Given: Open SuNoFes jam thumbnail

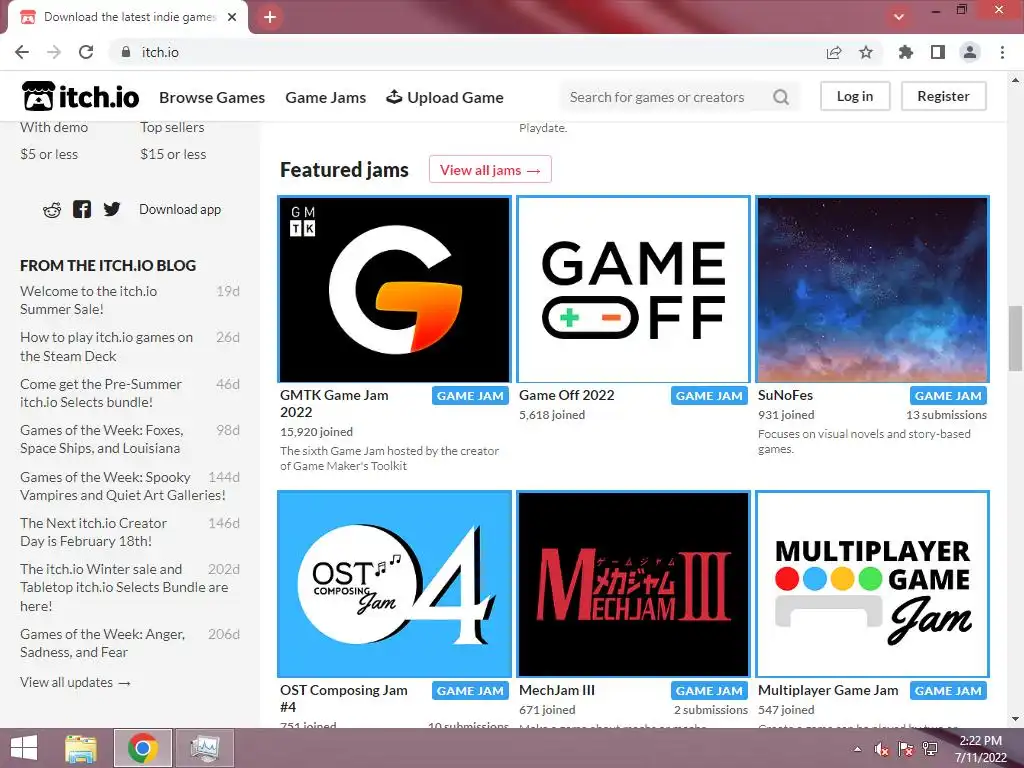Looking at the screenshot, I should 872,289.
